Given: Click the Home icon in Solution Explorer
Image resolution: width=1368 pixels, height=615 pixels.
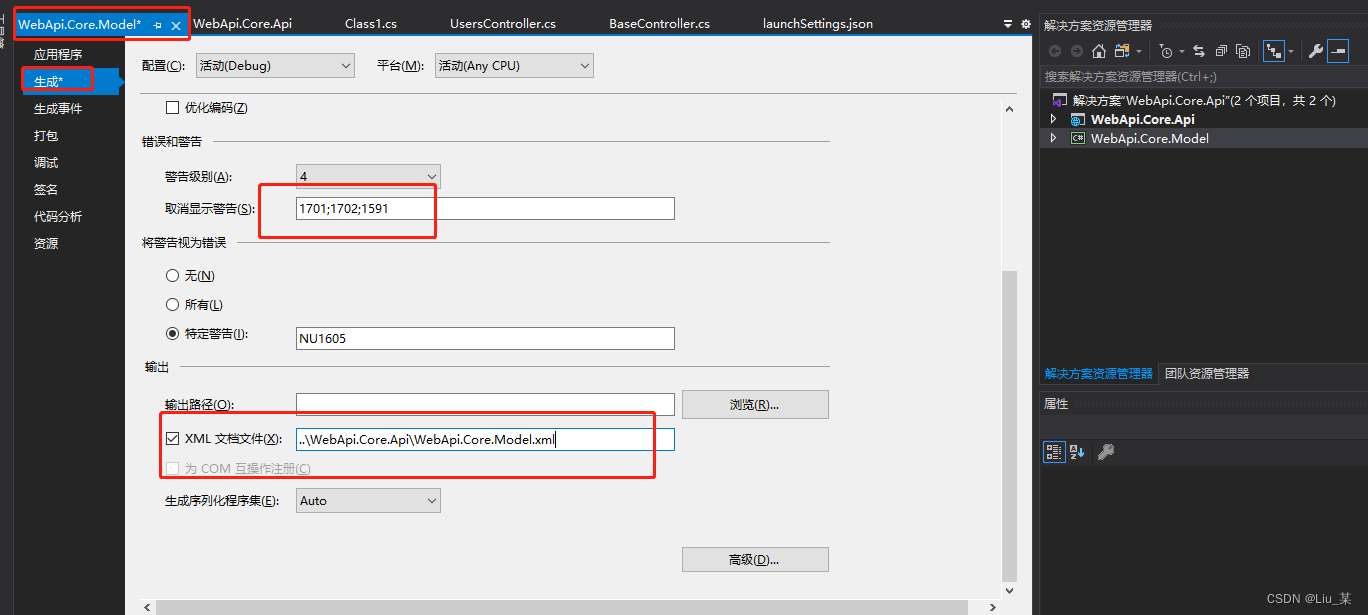Looking at the screenshot, I should pyautogui.click(x=1100, y=50).
